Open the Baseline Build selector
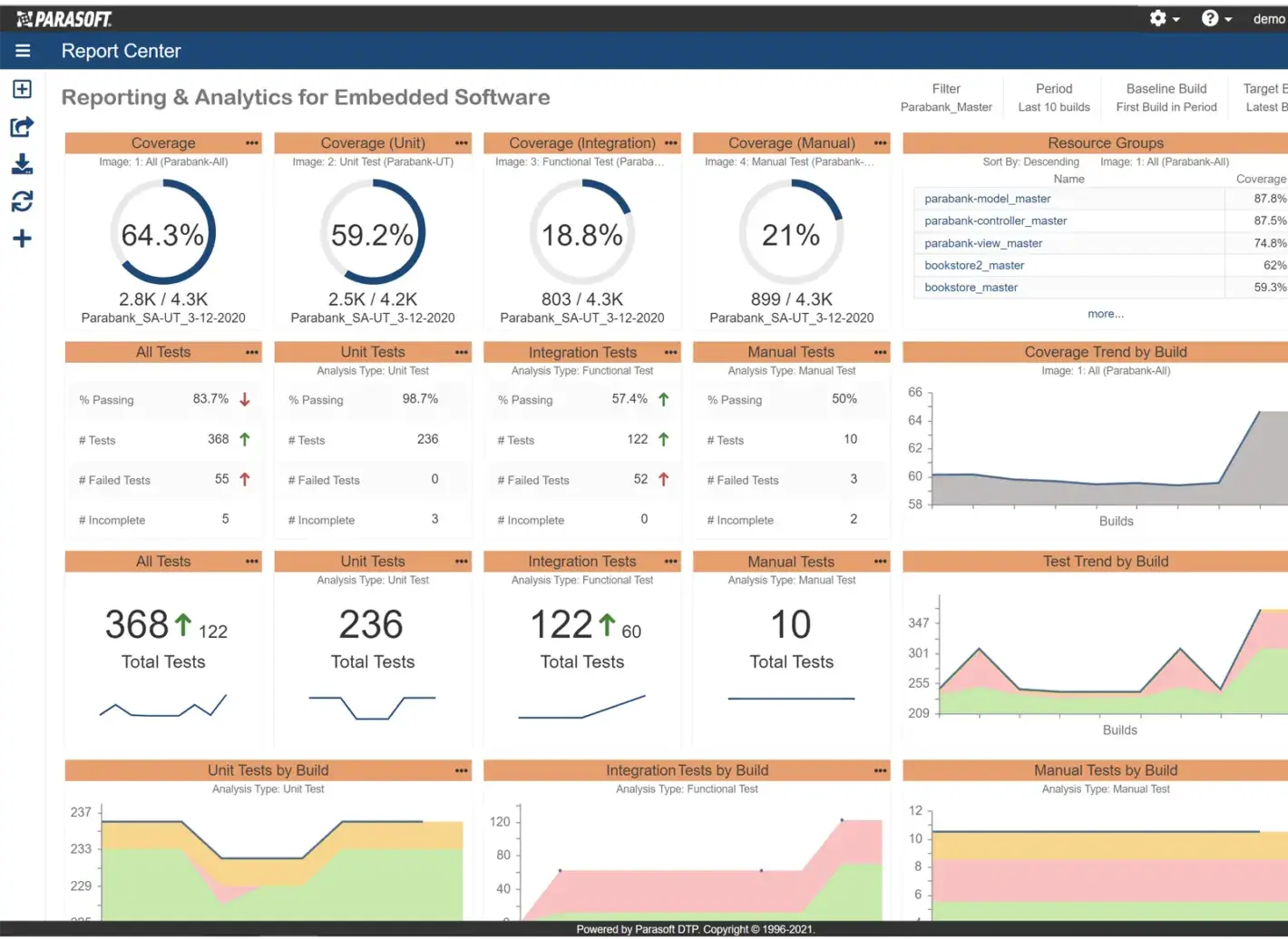This screenshot has height=940, width=1288. 1166,98
